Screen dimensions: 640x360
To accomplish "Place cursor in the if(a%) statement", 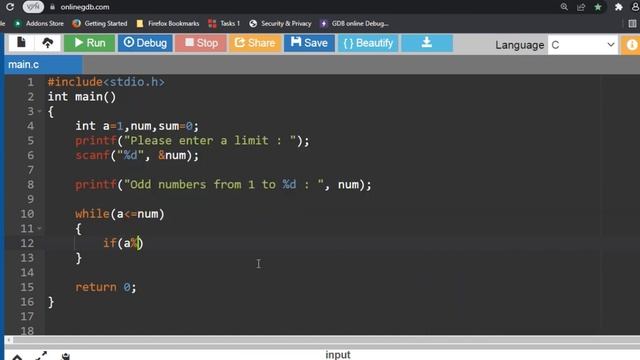I will pyautogui.click(x=123, y=243).
